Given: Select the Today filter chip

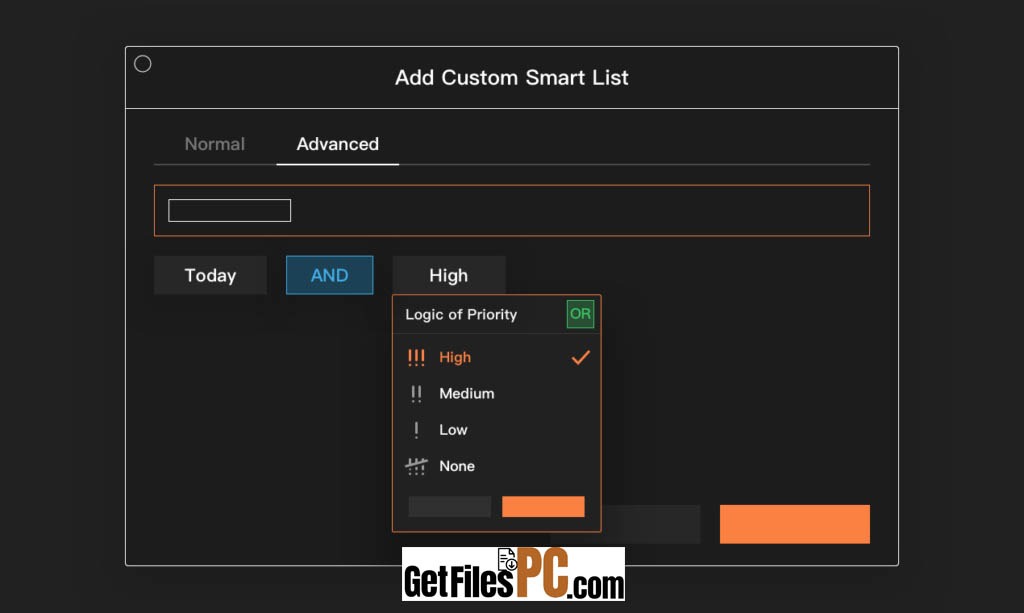Looking at the screenshot, I should click(x=210, y=275).
